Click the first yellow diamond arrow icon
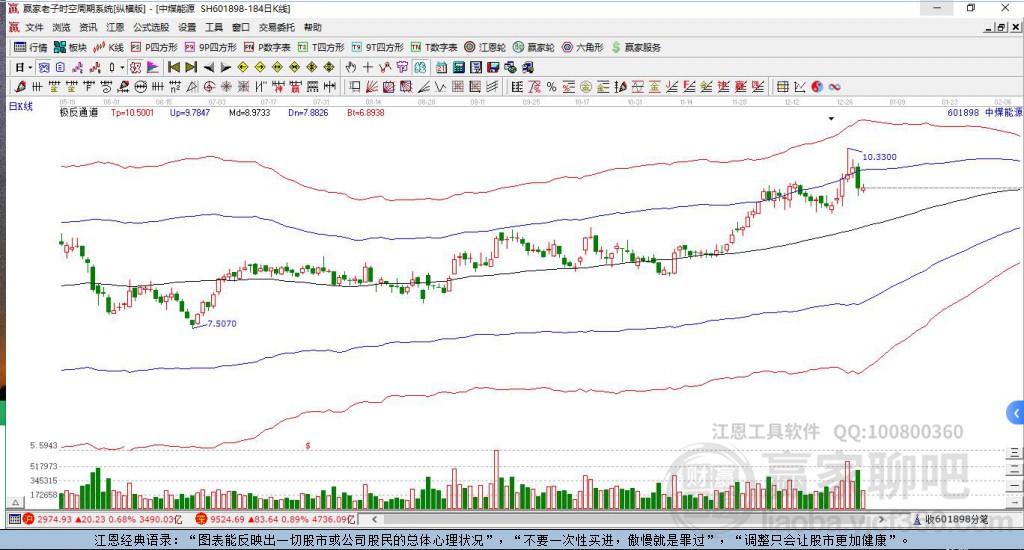The height and width of the screenshot is (550, 1024). 243,67
